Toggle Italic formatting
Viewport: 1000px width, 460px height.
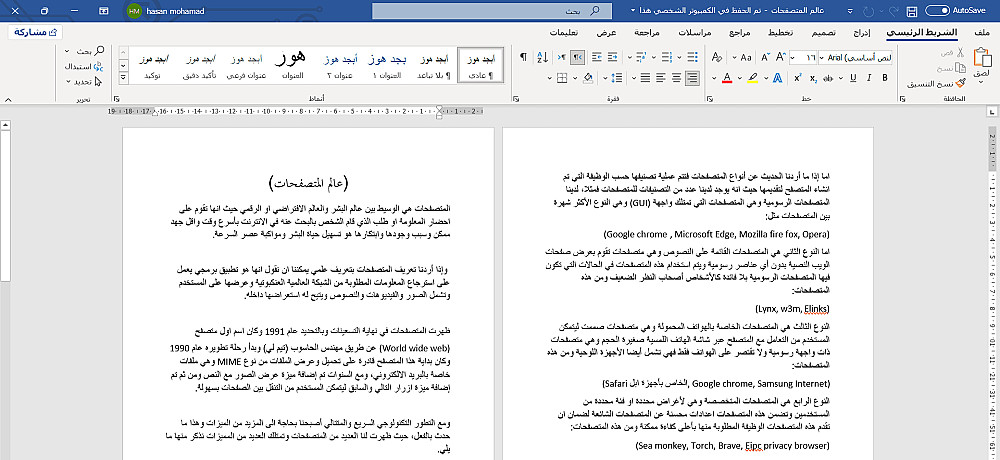(x=869, y=78)
